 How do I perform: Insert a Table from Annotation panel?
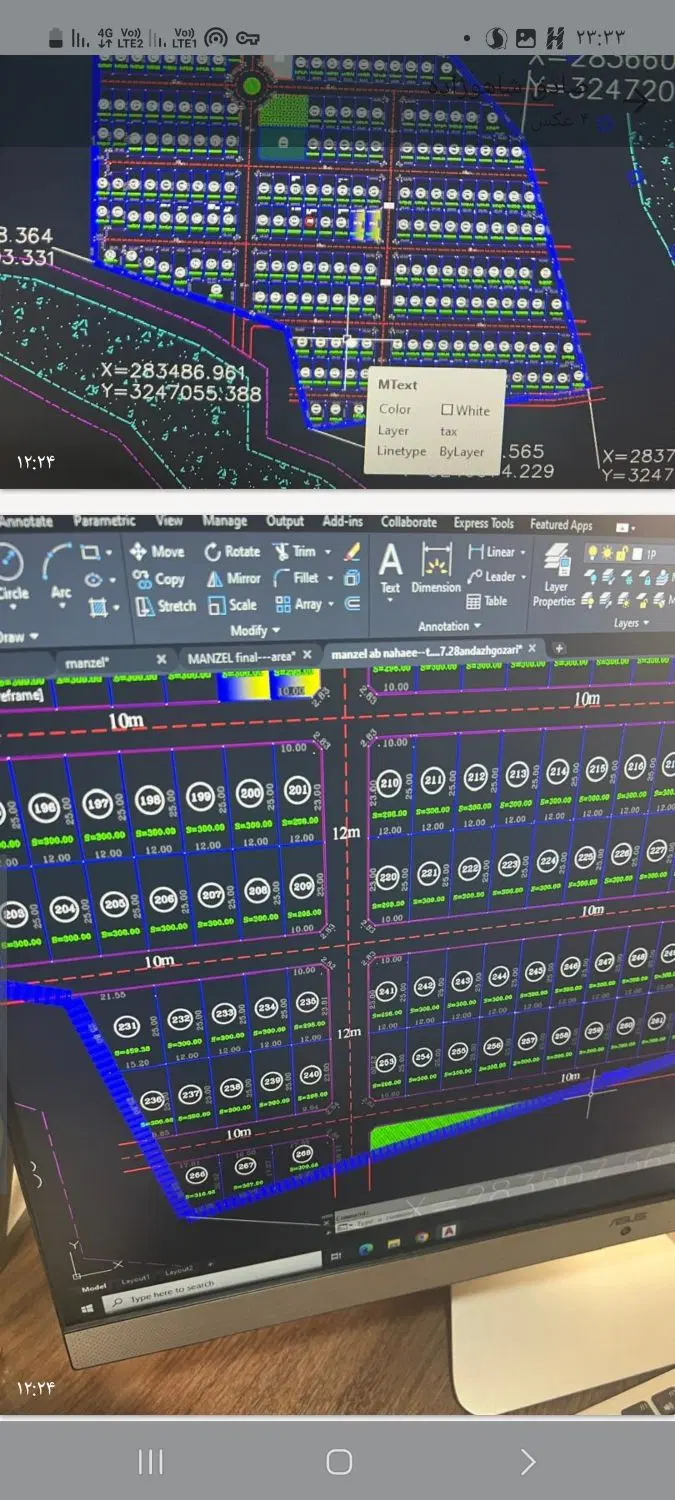(x=487, y=601)
